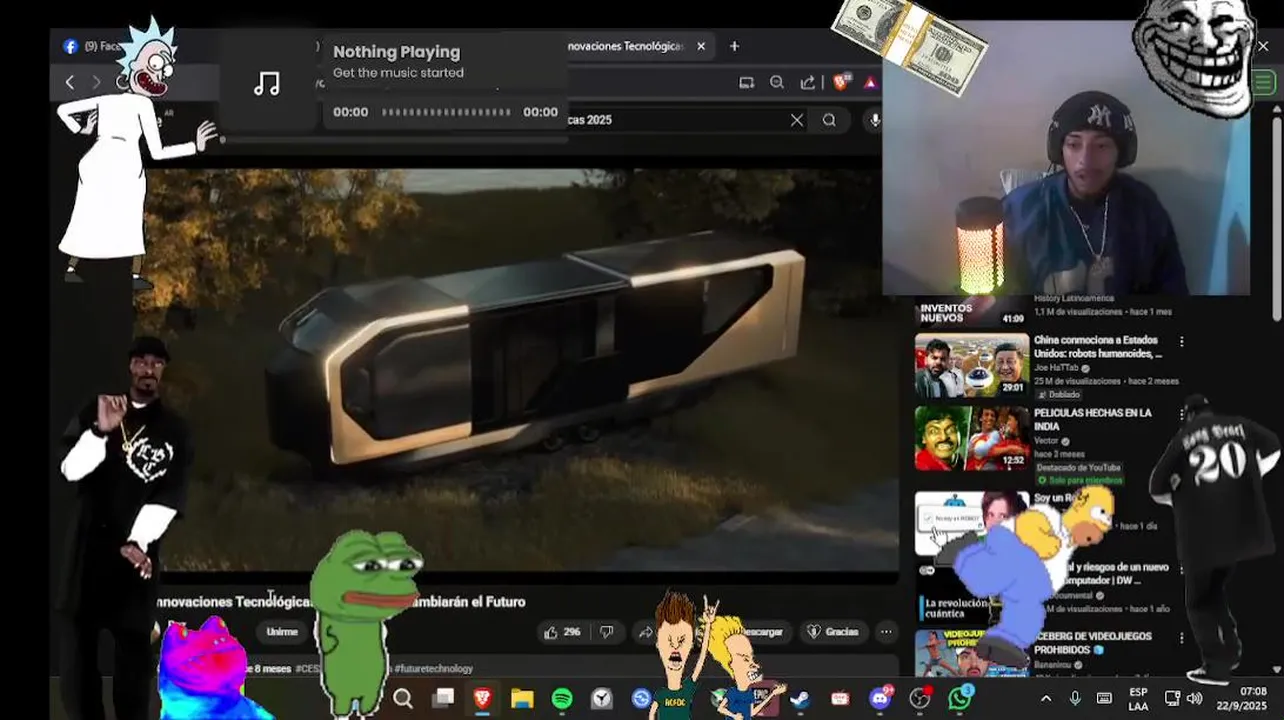Image resolution: width=1284 pixels, height=720 pixels.
Task: Open Steam from the taskbar
Action: pyautogui.click(x=800, y=698)
